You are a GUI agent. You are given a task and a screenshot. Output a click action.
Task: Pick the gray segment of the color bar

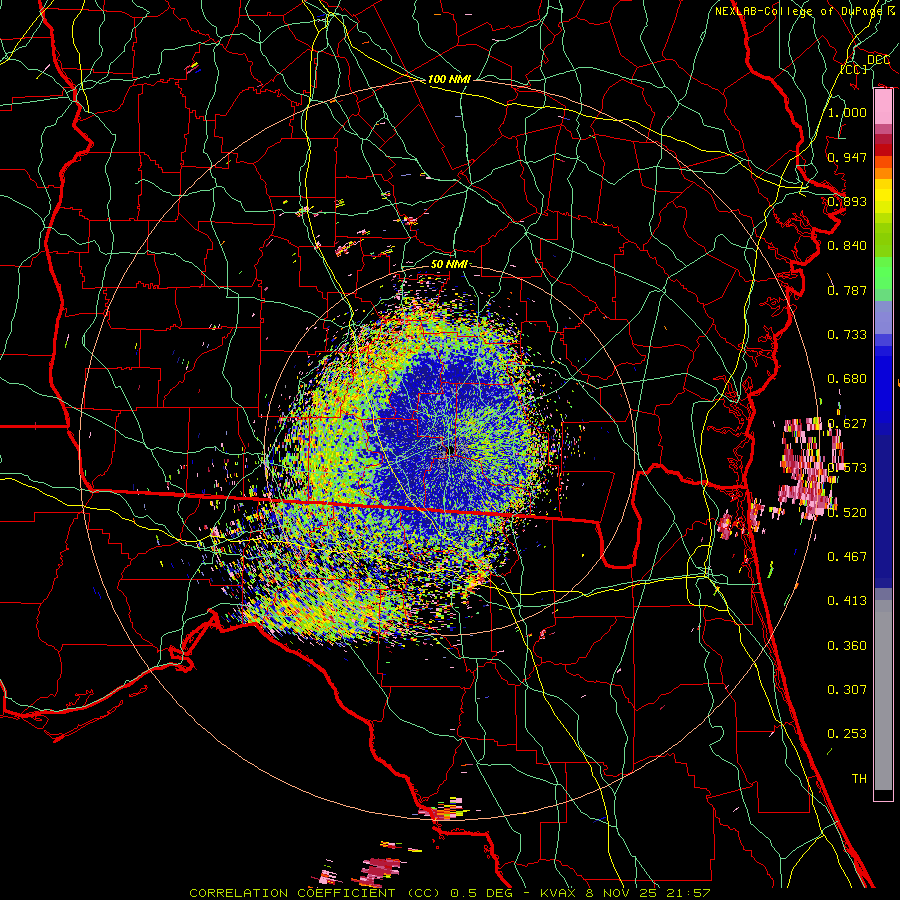pyautogui.click(x=883, y=695)
